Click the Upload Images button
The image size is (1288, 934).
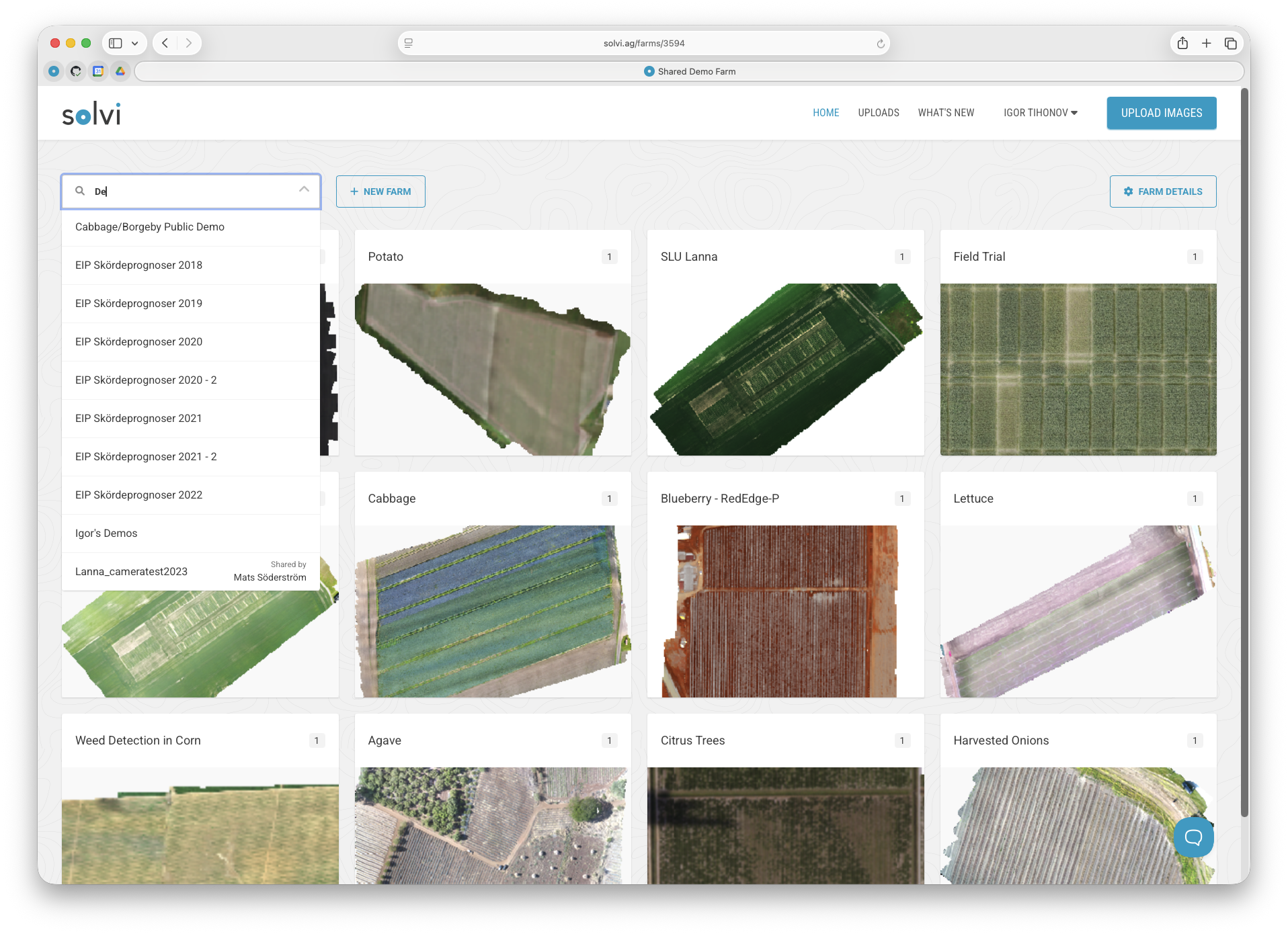(x=1161, y=113)
